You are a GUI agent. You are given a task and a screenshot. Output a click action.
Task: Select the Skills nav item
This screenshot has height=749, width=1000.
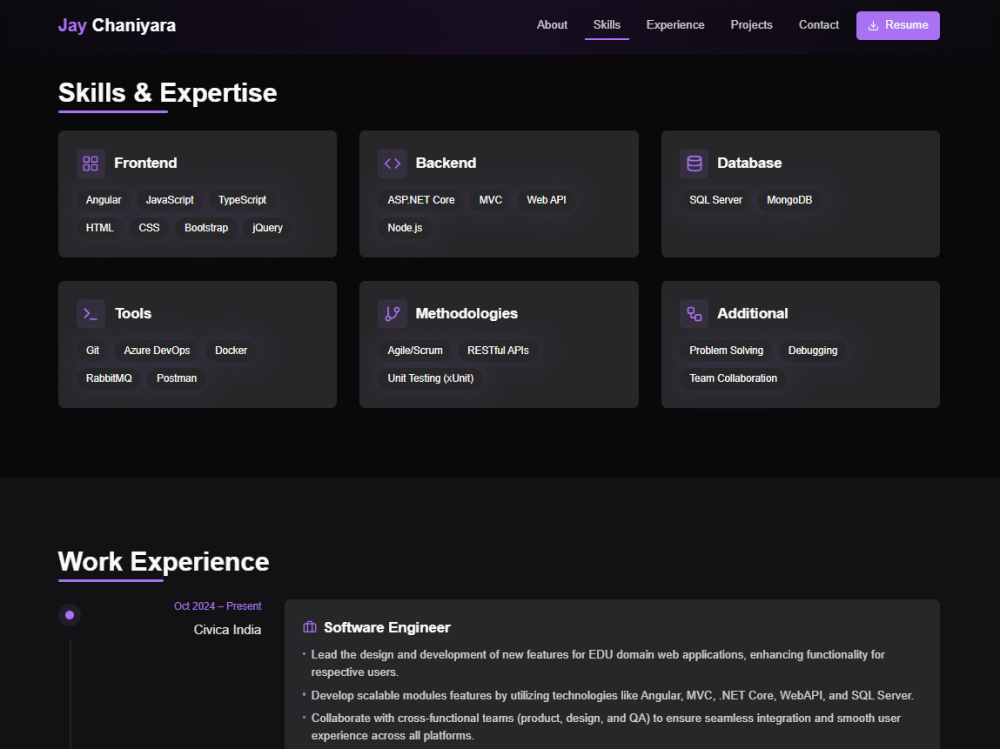point(607,25)
